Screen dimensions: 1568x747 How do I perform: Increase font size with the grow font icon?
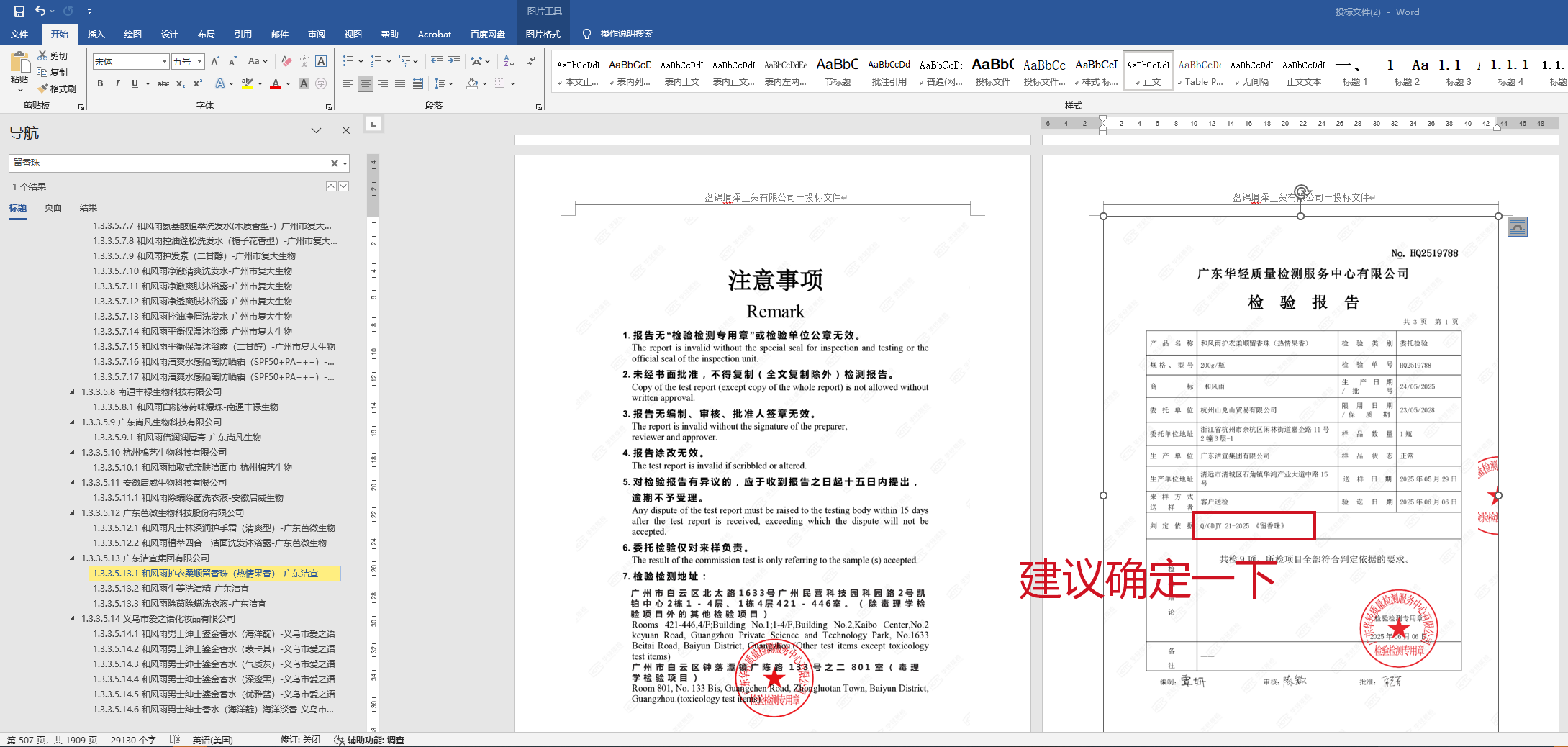(215, 62)
